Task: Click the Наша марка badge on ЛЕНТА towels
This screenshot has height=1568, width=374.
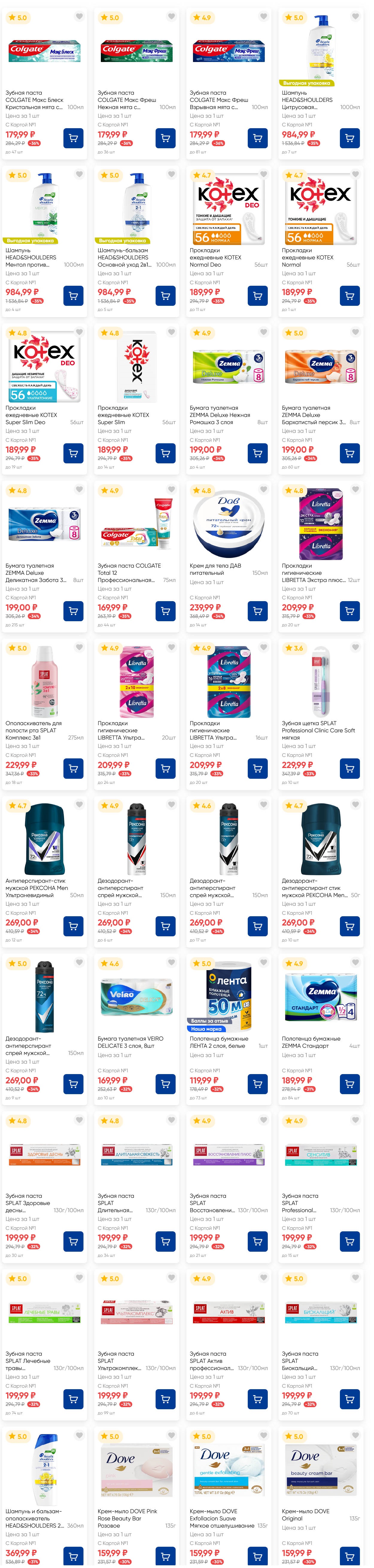Action: (x=206, y=1029)
